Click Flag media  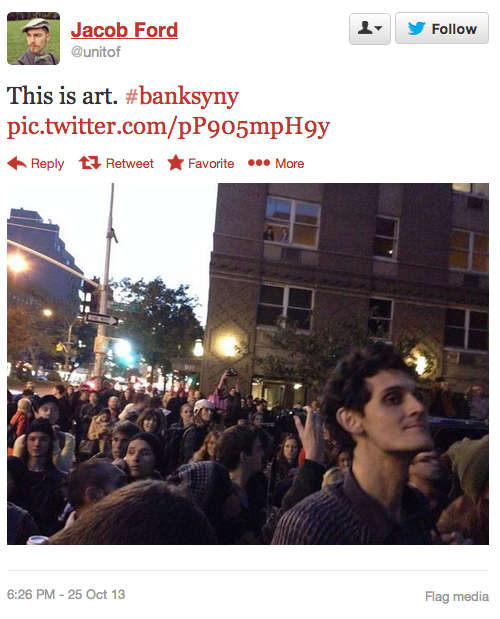click(457, 596)
